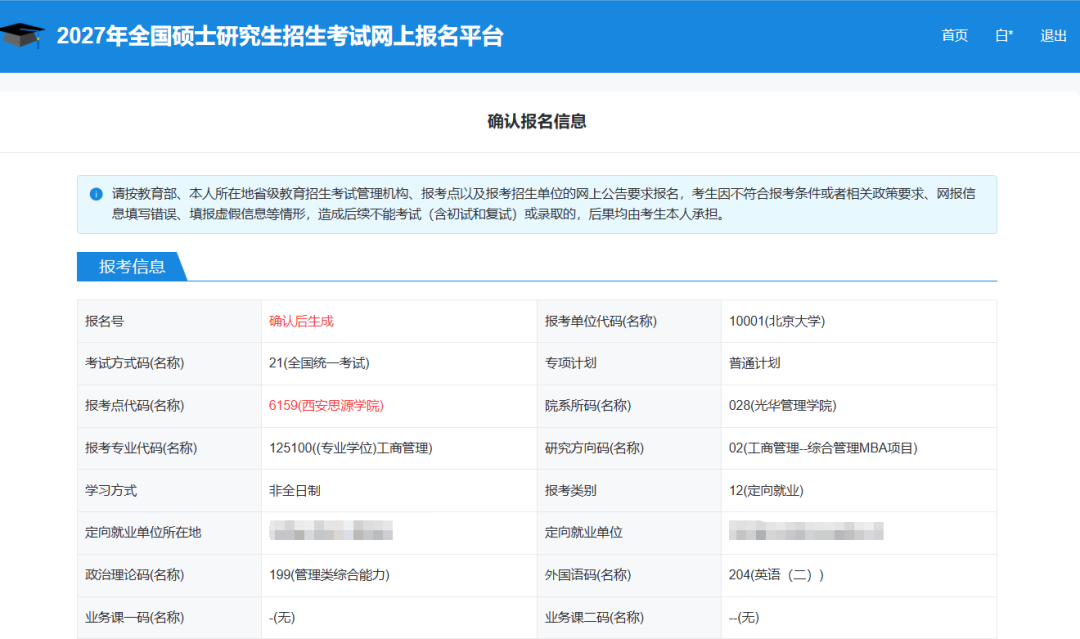Click the blurred 定向就业单位 value

point(806,531)
